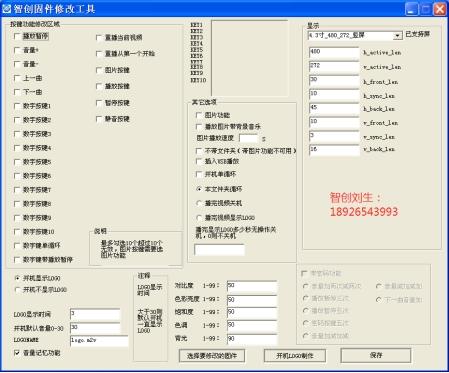
Task: Select 开机不显示LOGO radio button
Action: pos(17,290)
